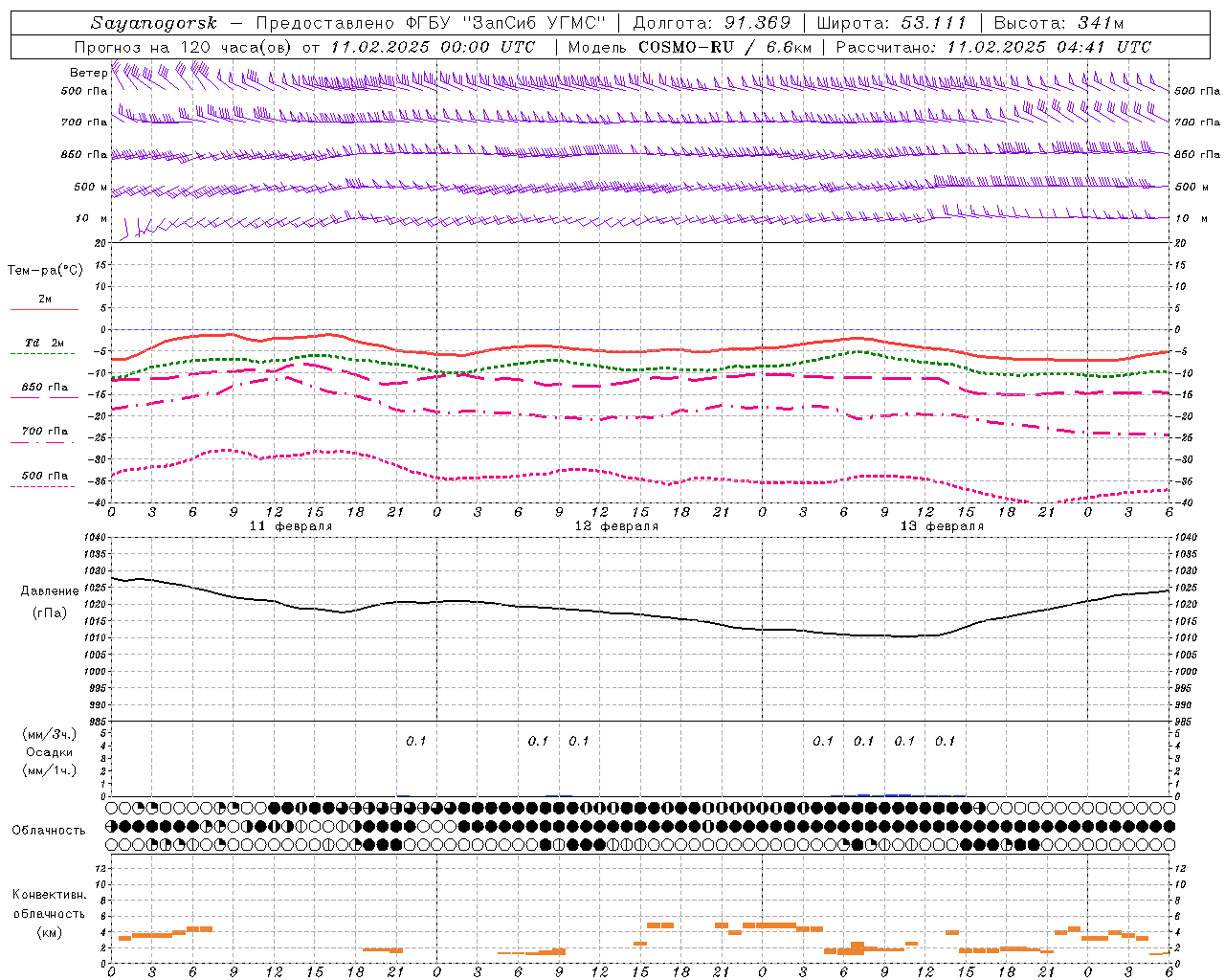Select the 'Широта: 53.111' latitude value
This screenshot has width=1225, height=980.
pyautogui.click(x=892, y=23)
